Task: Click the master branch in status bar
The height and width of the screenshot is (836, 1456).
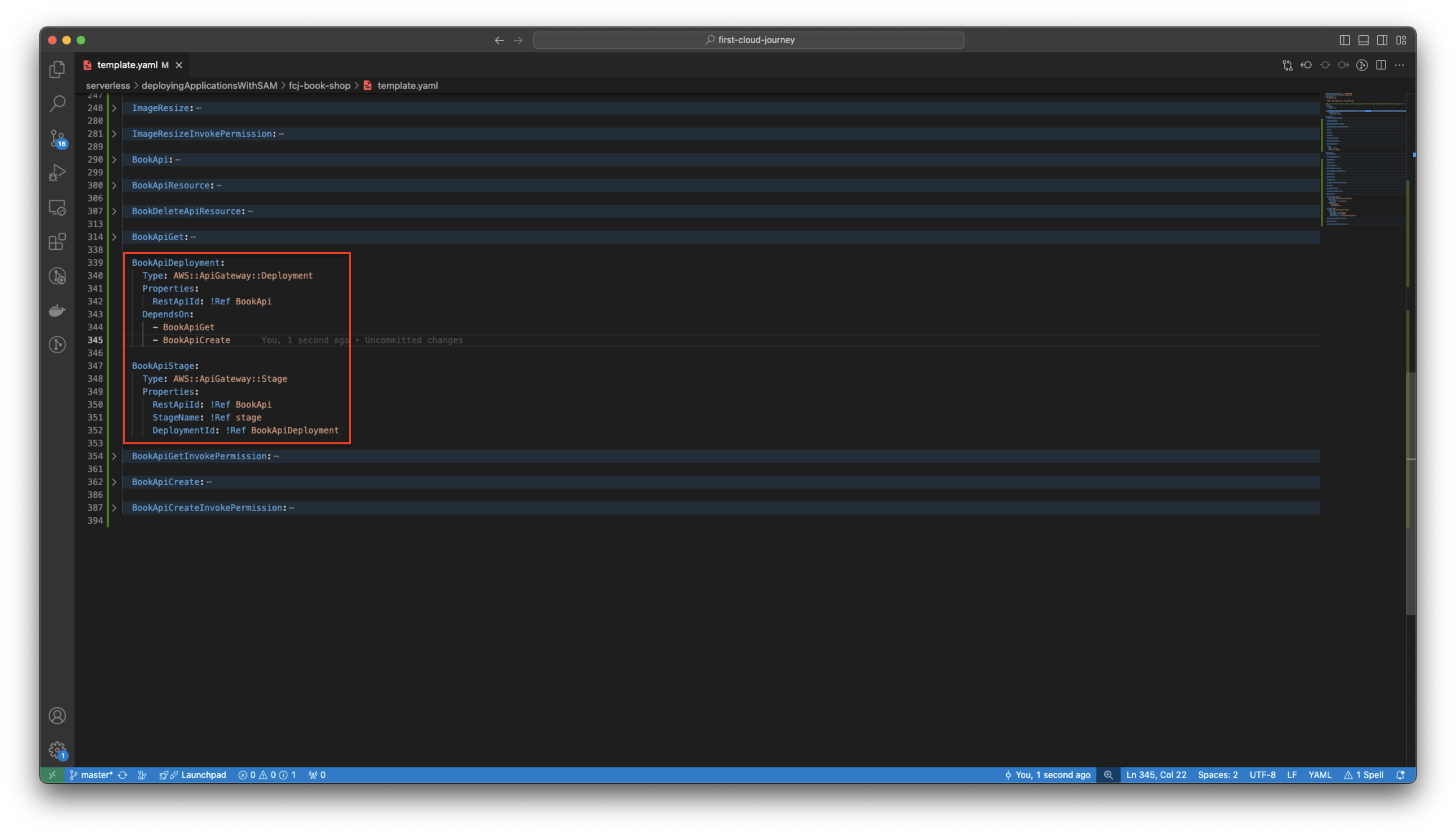Action: click(x=91, y=775)
